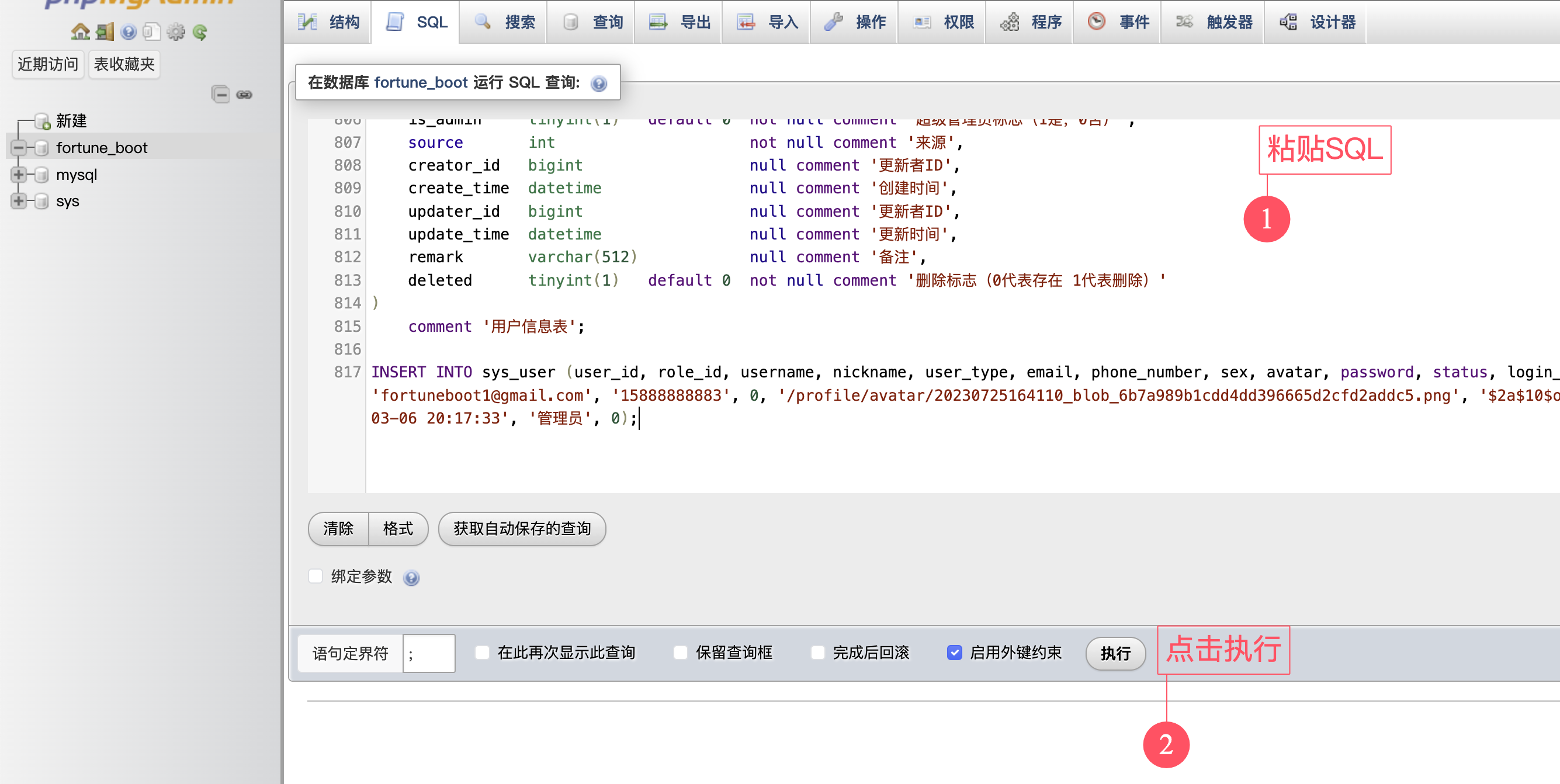Click the home icon in sidebar
1560x784 pixels.
tap(80, 32)
